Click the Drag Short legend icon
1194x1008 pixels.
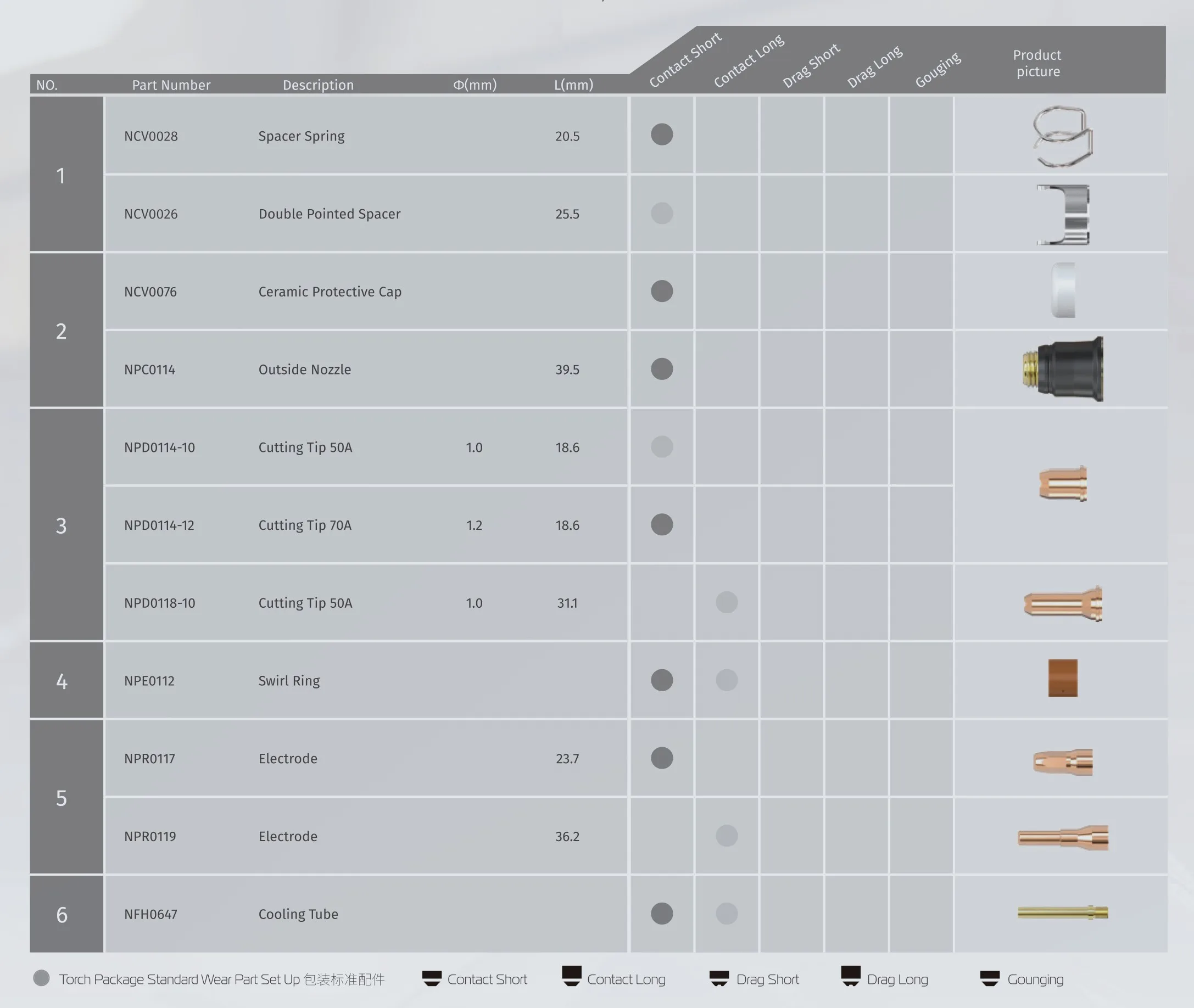[x=719, y=978]
